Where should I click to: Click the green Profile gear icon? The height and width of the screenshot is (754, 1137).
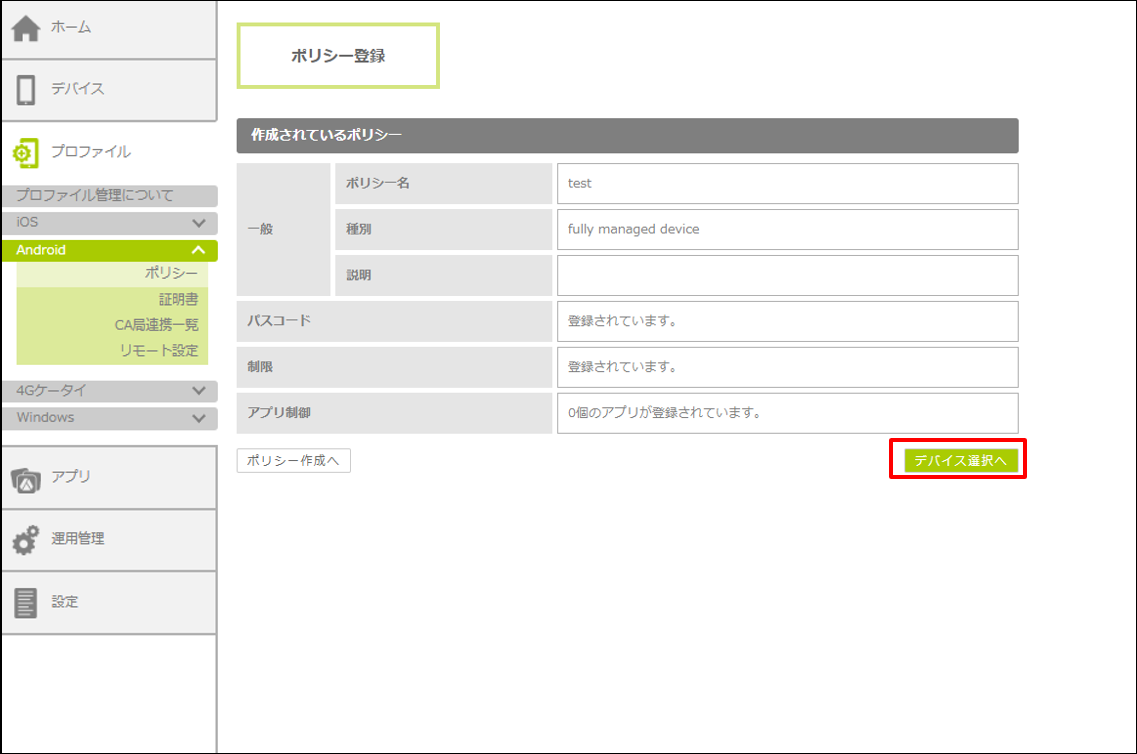coord(25,152)
